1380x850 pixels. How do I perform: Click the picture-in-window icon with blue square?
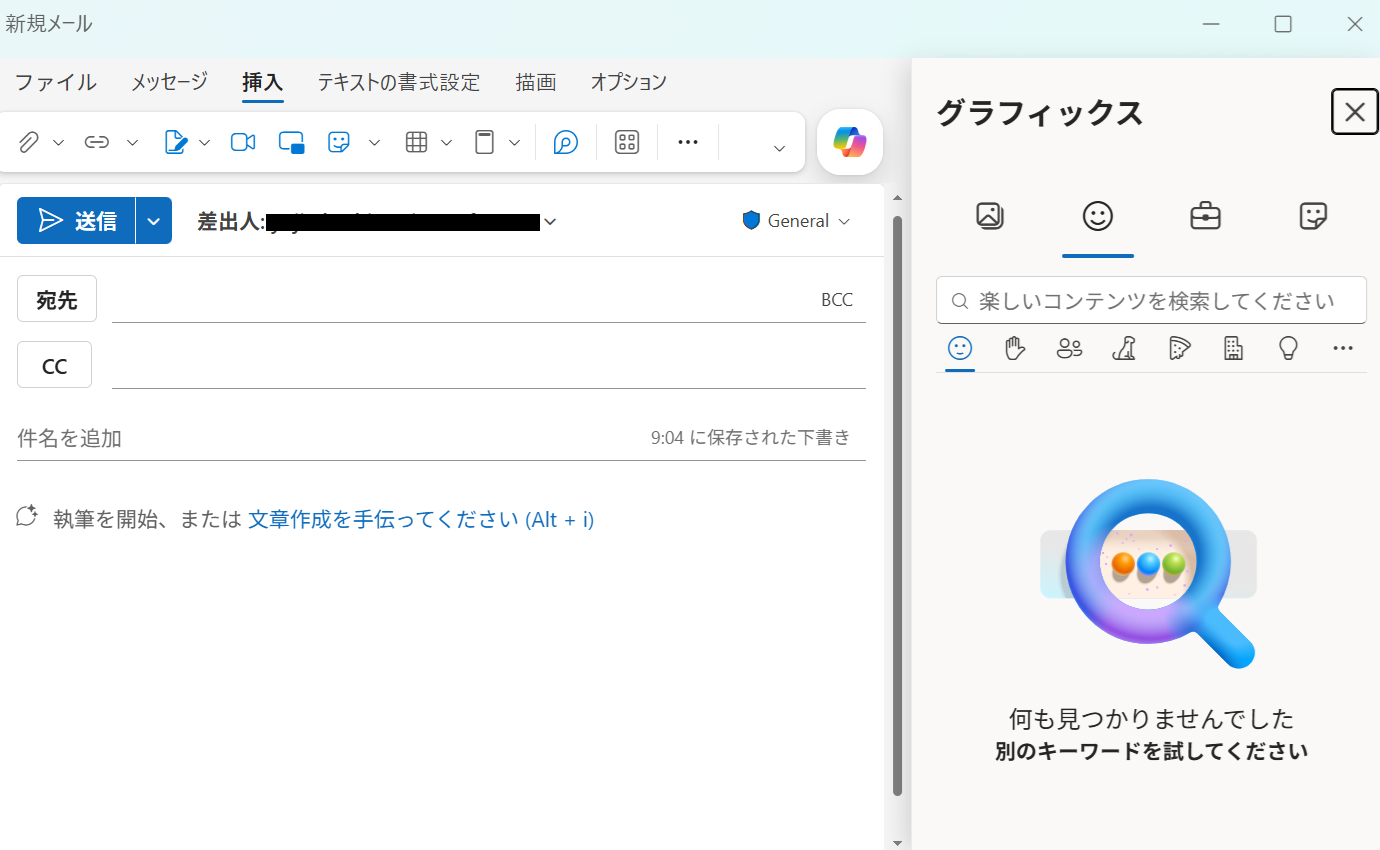(x=291, y=142)
